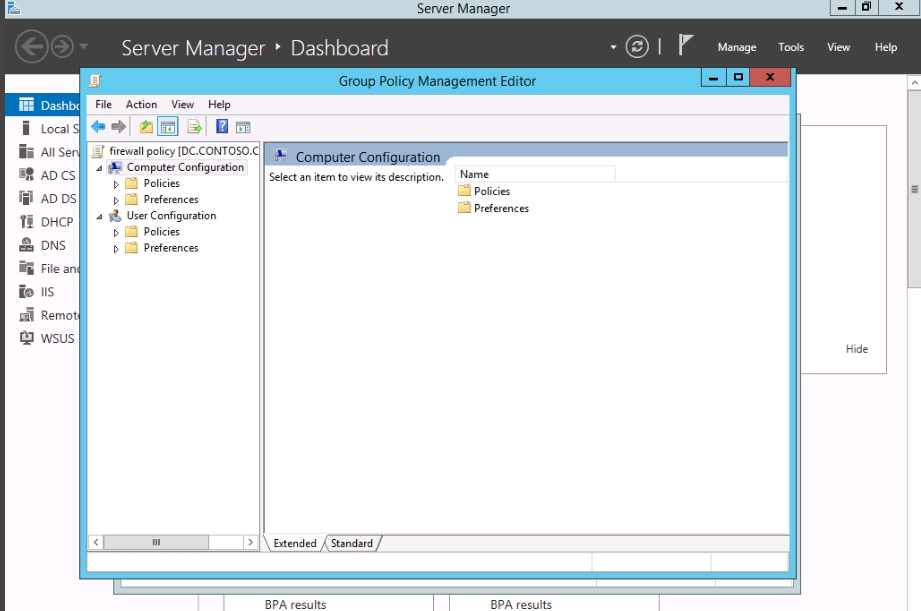Screen dimensions: 921x611
Task: Select Remote Access sidebar item
Action: click(49, 315)
